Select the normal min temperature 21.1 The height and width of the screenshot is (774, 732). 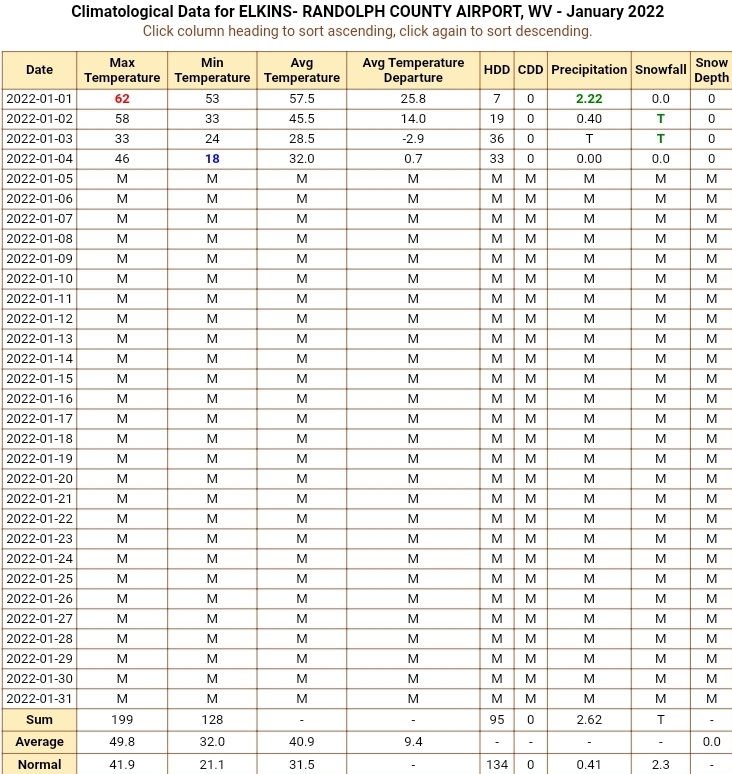pyautogui.click(x=212, y=764)
